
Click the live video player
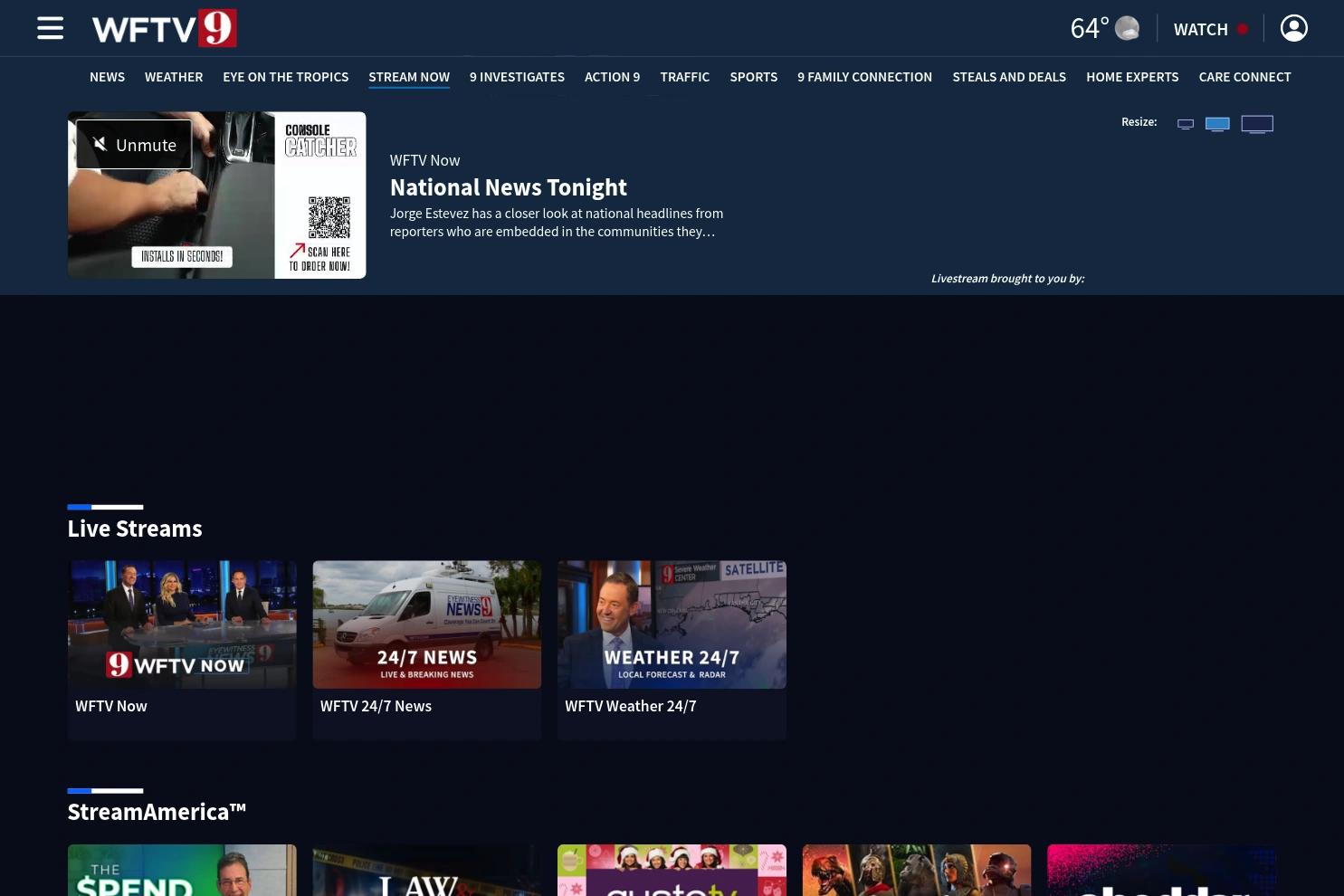216,195
